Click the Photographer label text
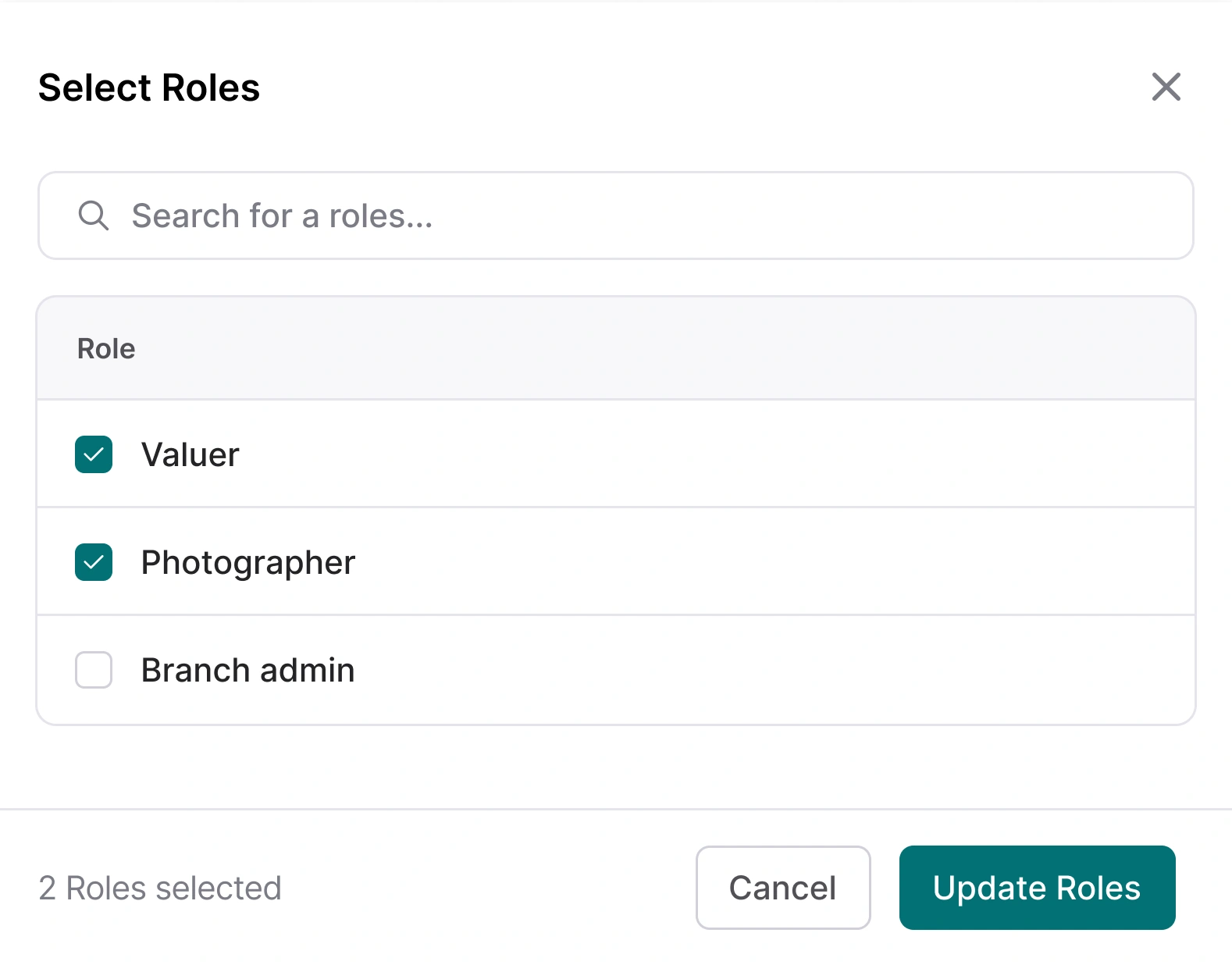This screenshot has height=965, width=1232. 247,562
